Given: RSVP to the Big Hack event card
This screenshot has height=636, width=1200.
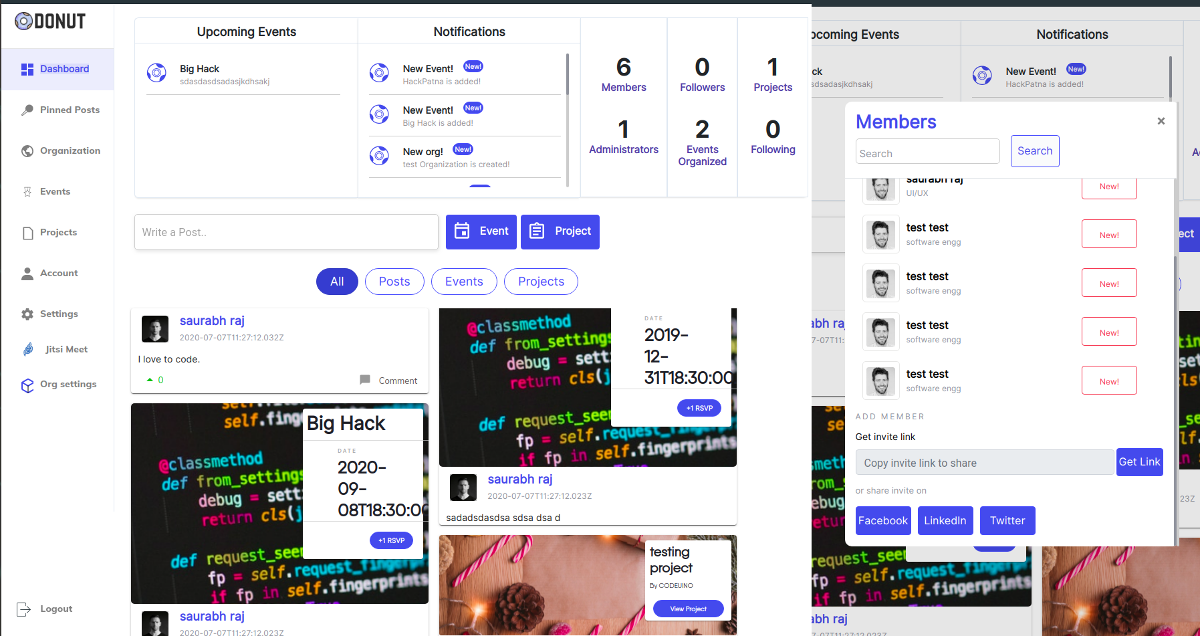Looking at the screenshot, I should coord(391,540).
